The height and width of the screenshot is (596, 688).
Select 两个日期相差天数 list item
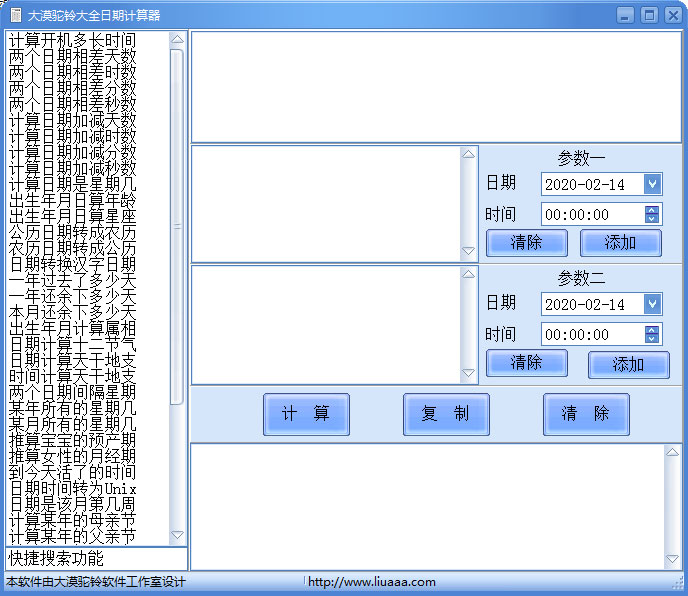(72, 57)
